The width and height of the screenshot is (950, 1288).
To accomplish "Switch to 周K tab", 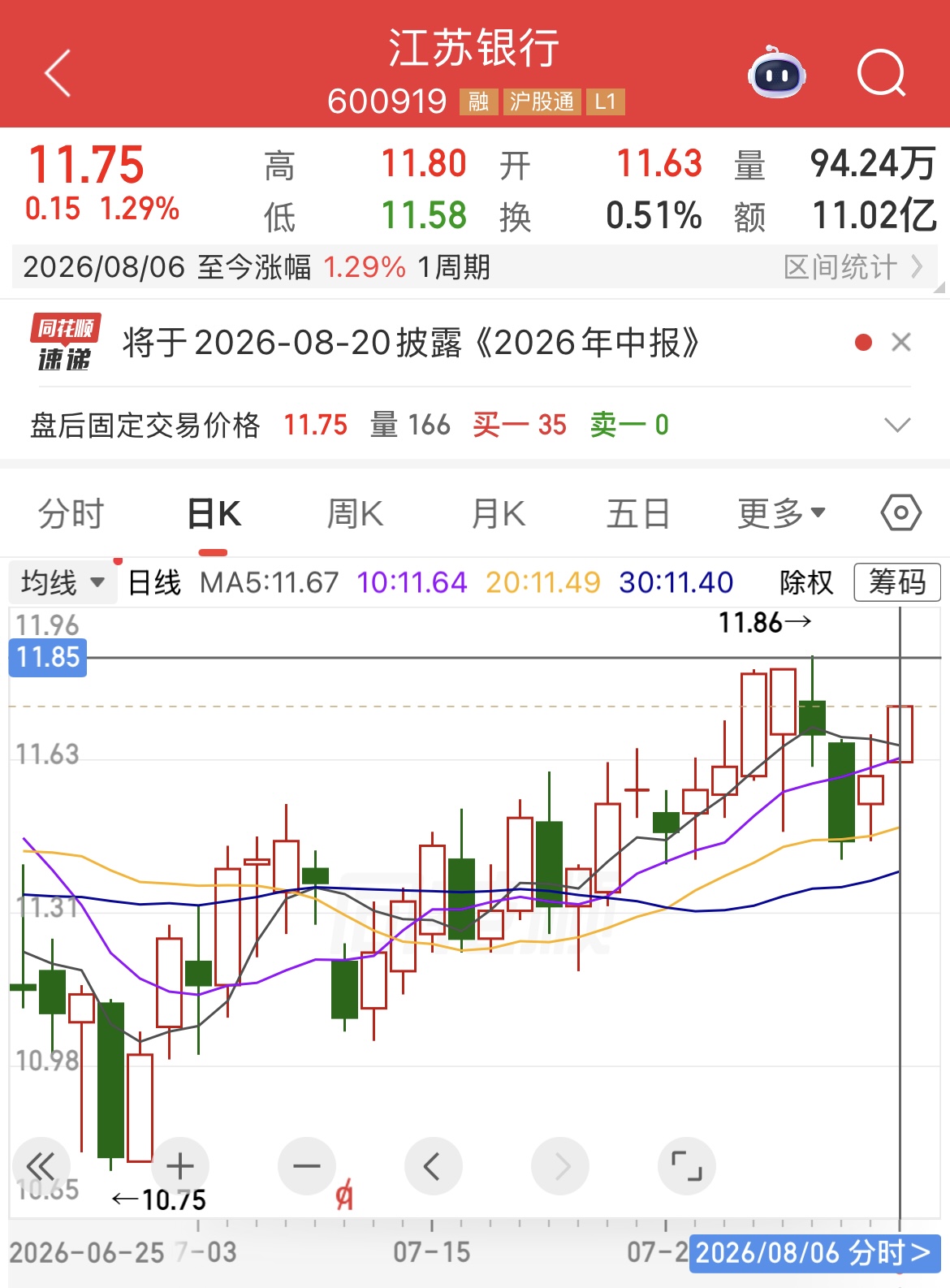I will click(355, 514).
